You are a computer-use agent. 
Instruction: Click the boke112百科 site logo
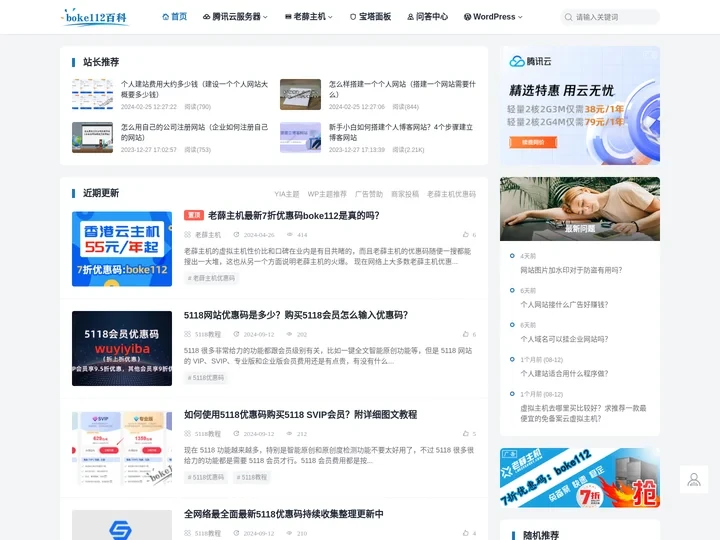[95, 17]
